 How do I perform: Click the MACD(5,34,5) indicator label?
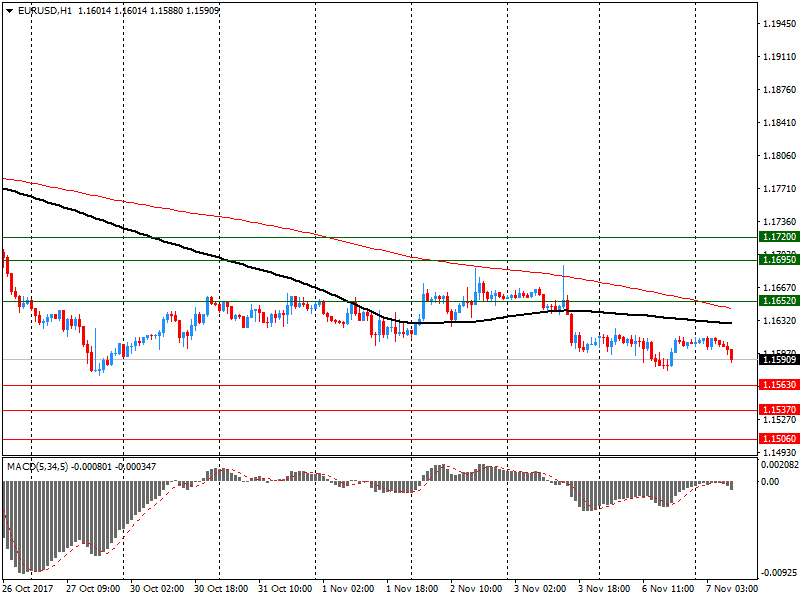coord(38,466)
